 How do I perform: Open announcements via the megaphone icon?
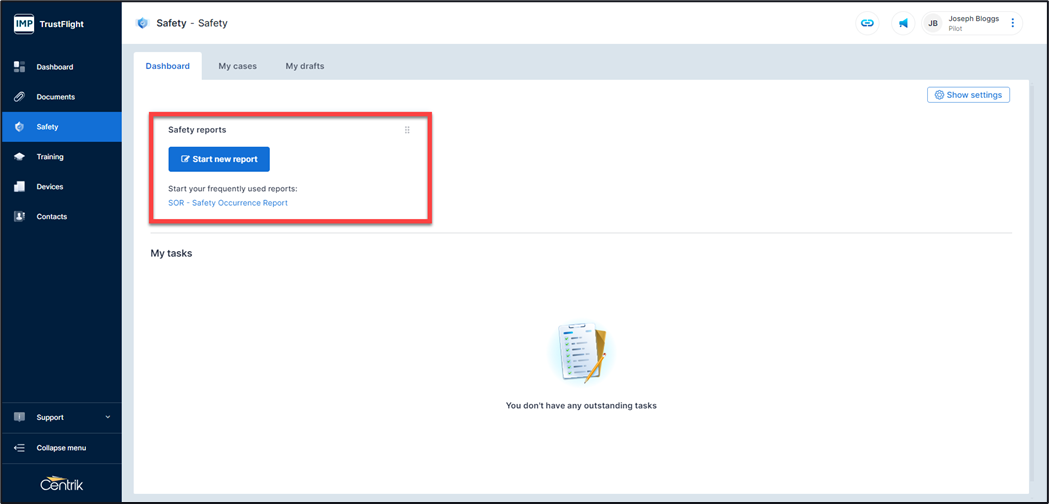pos(903,23)
